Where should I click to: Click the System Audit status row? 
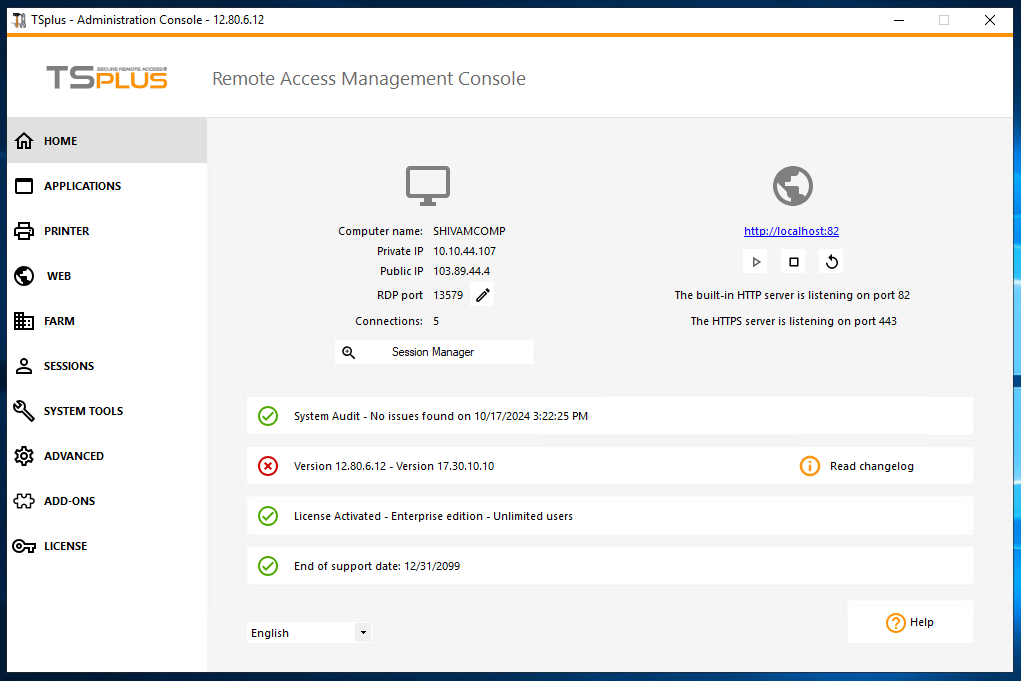609,415
